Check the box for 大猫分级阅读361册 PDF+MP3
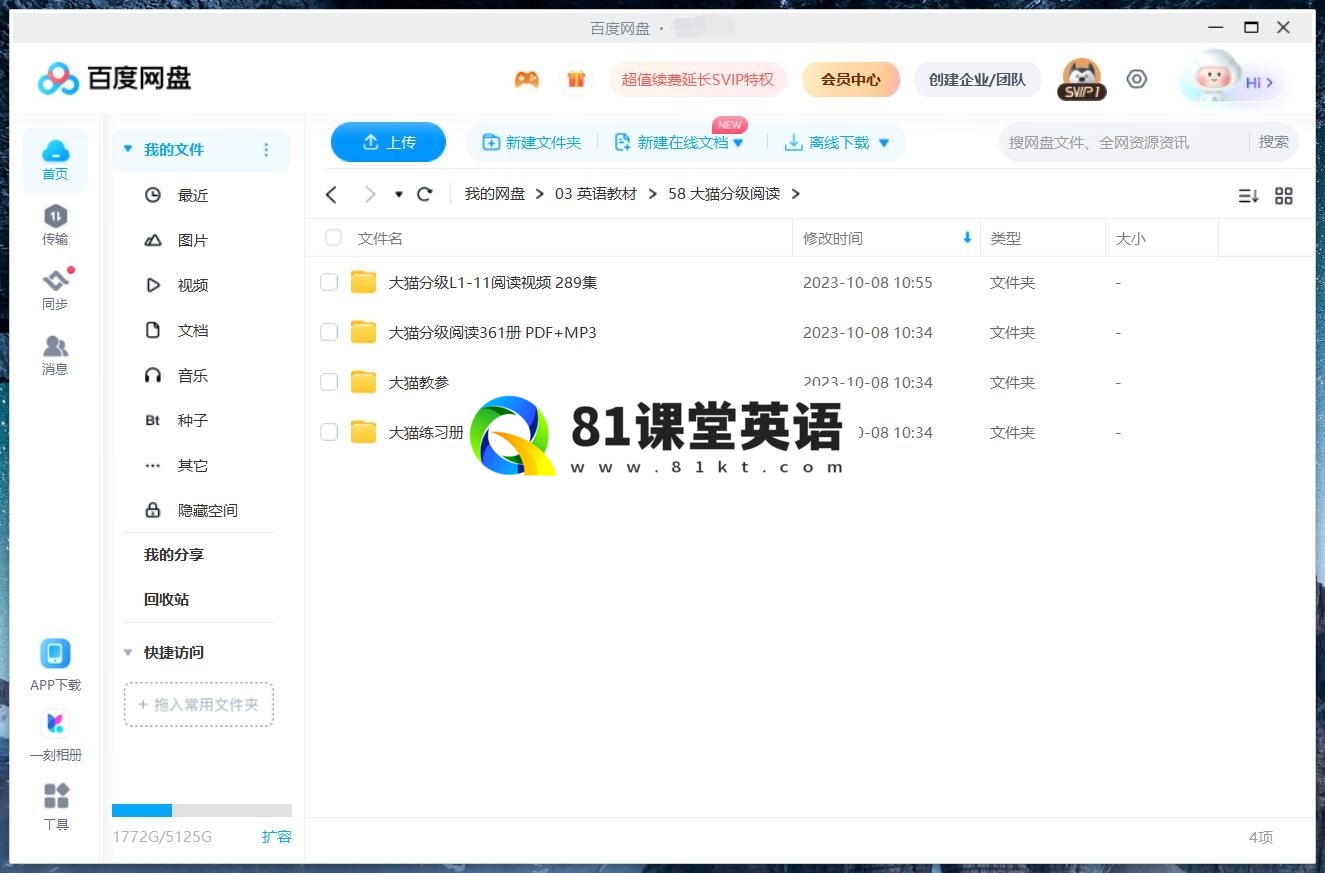 (329, 332)
